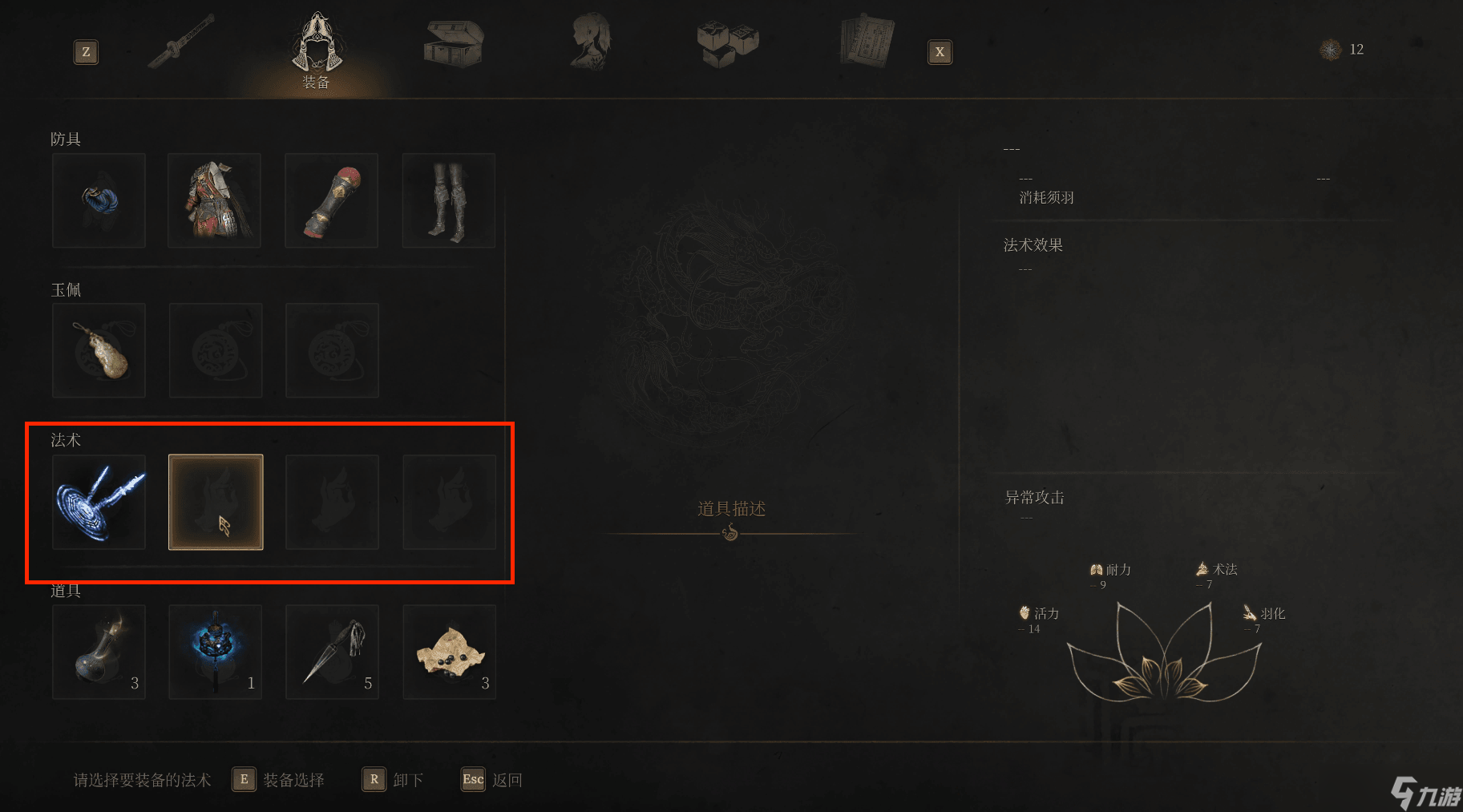Open the scroll journal tab

tap(867, 41)
